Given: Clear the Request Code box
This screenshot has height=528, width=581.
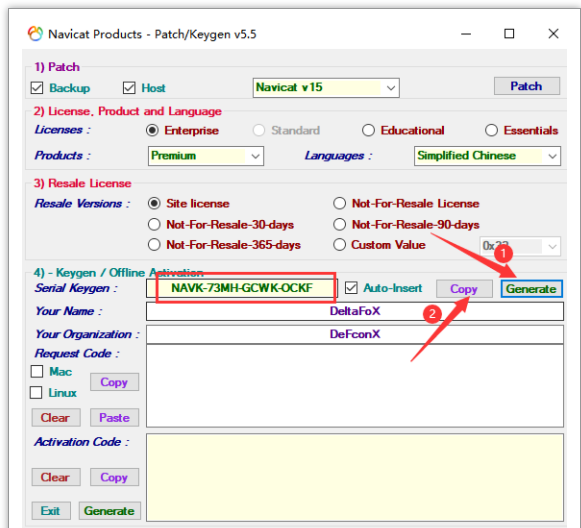Looking at the screenshot, I should (x=56, y=418).
